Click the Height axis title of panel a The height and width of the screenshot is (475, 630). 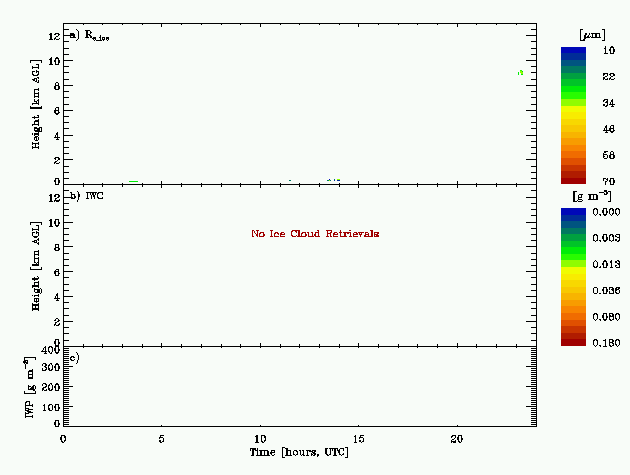[36, 104]
